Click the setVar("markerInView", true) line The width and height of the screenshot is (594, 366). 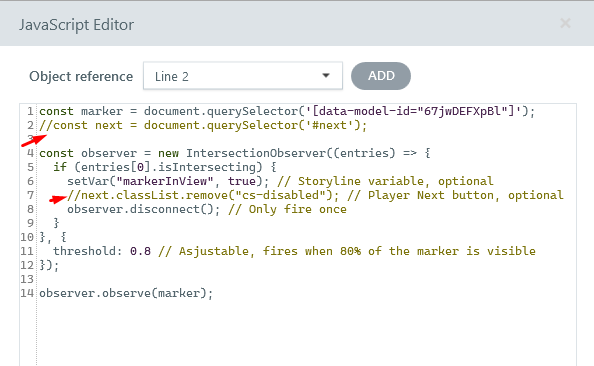click(280, 181)
